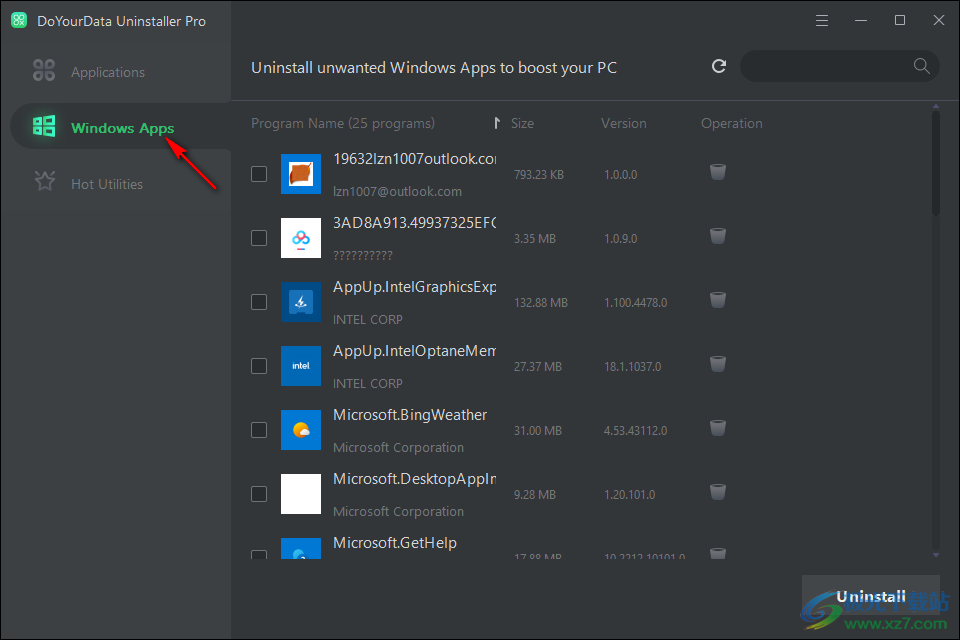Click the scrollbar up arrow
The image size is (960, 640).
[x=936, y=106]
